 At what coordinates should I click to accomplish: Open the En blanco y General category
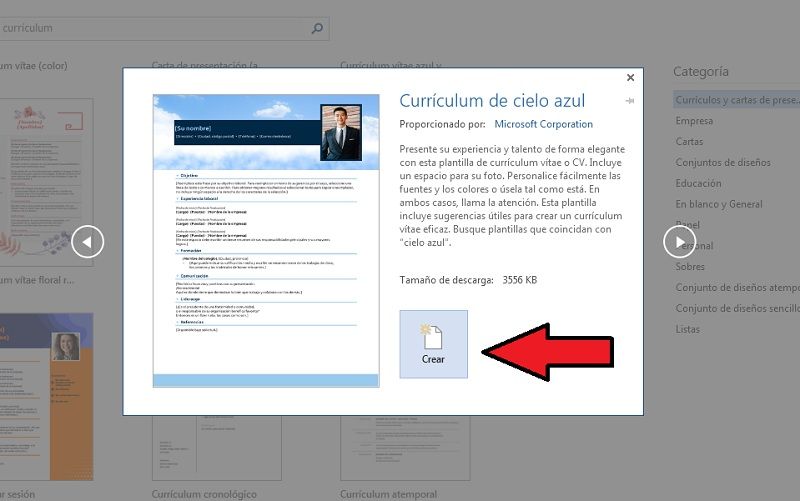click(x=718, y=204)
